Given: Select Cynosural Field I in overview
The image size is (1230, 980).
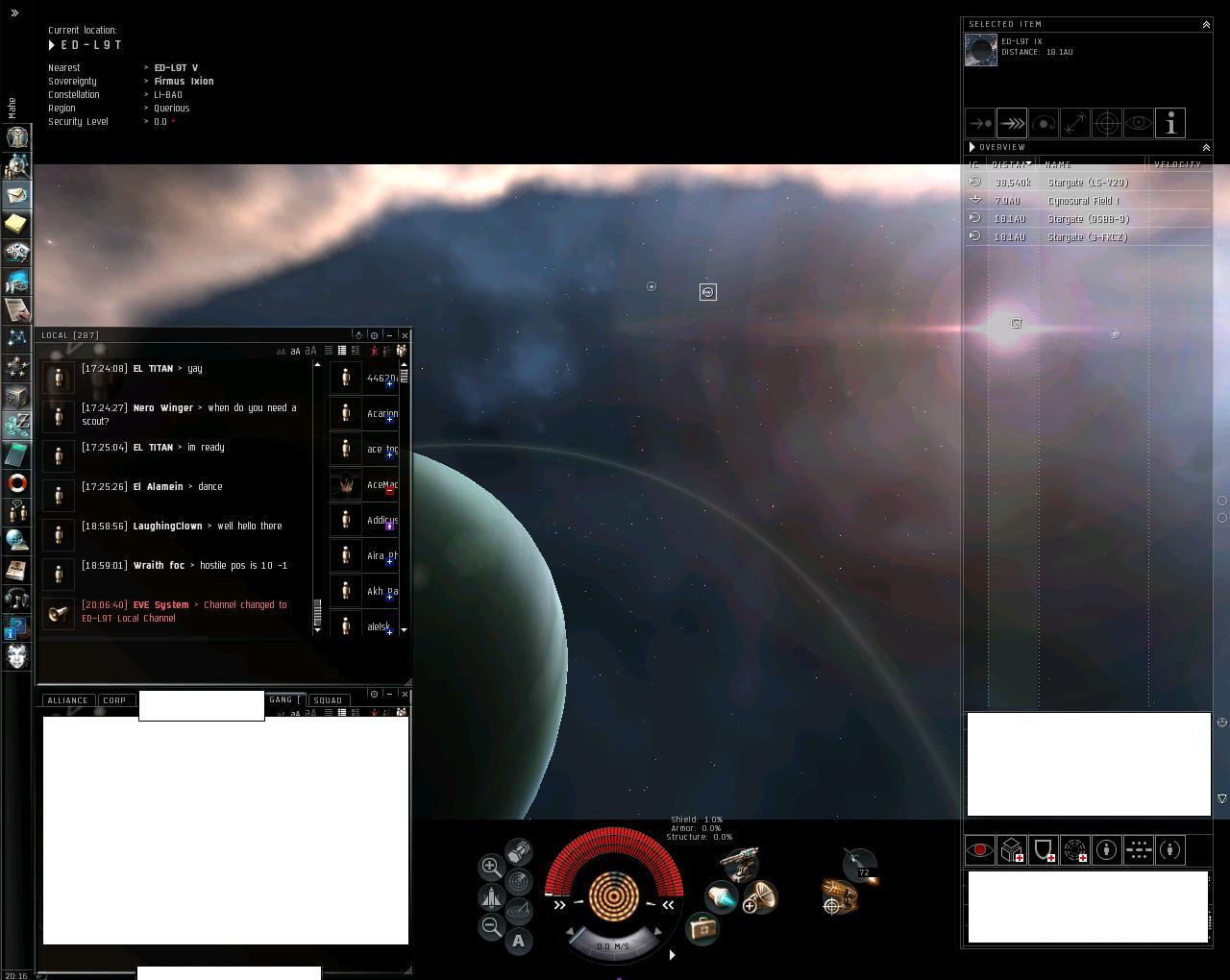Looking at the screenshot, I should pos(1088,201).
